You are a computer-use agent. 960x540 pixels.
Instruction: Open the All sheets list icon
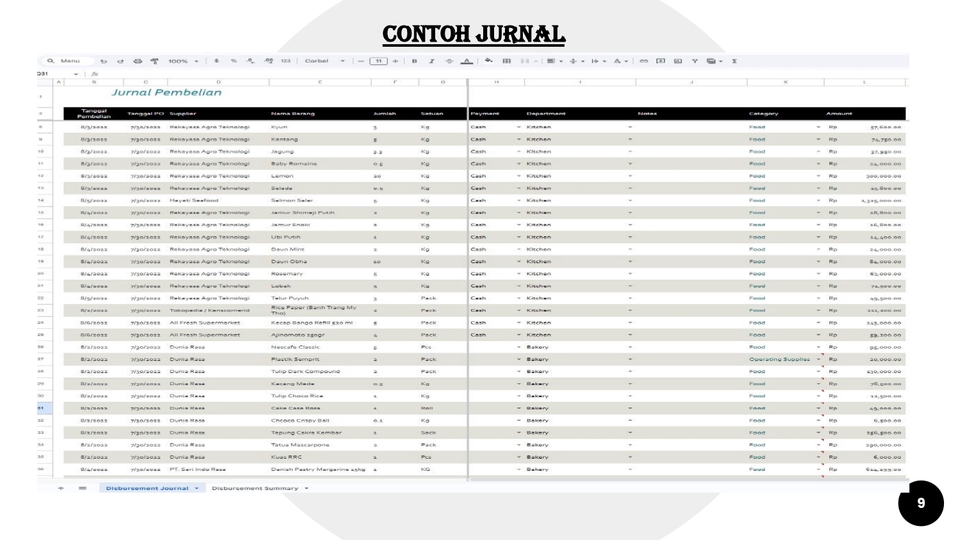pos(82,488)
